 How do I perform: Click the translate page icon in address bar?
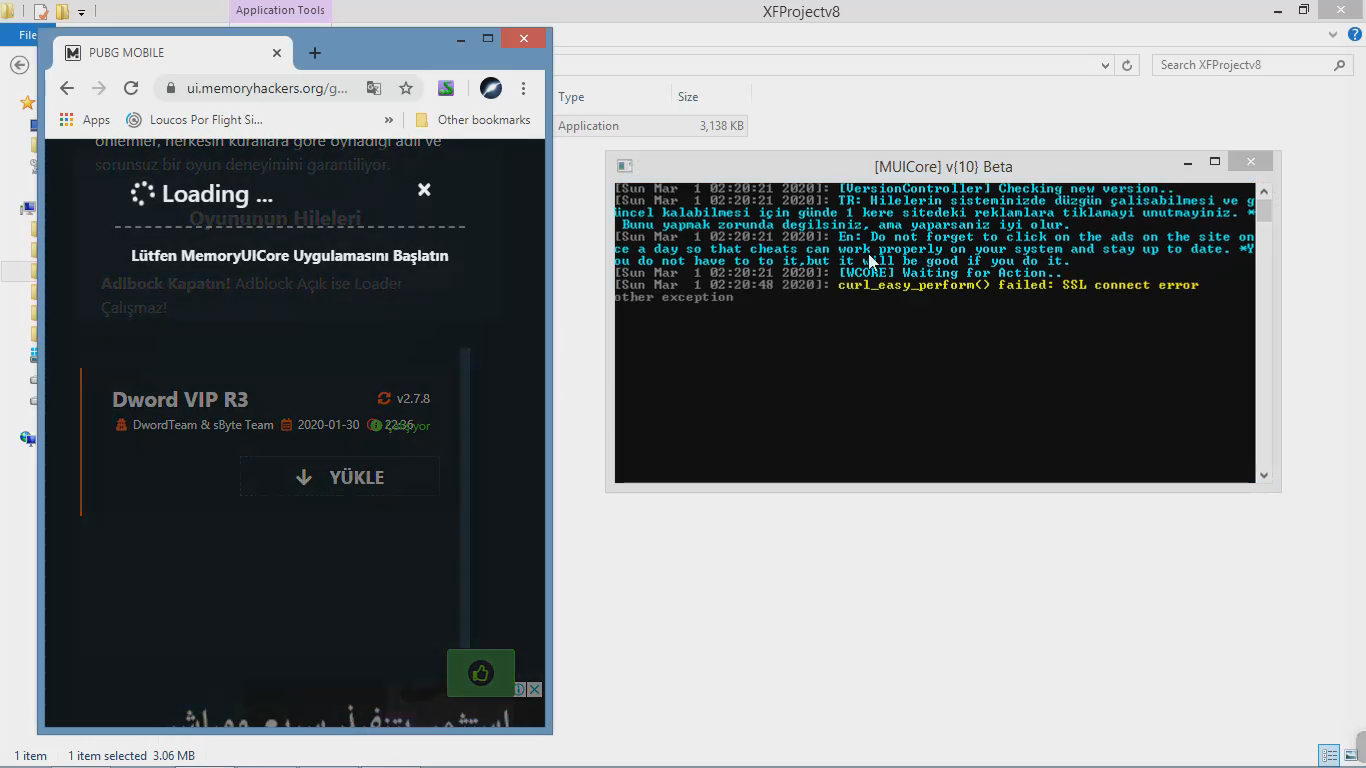tap(374, 88)
